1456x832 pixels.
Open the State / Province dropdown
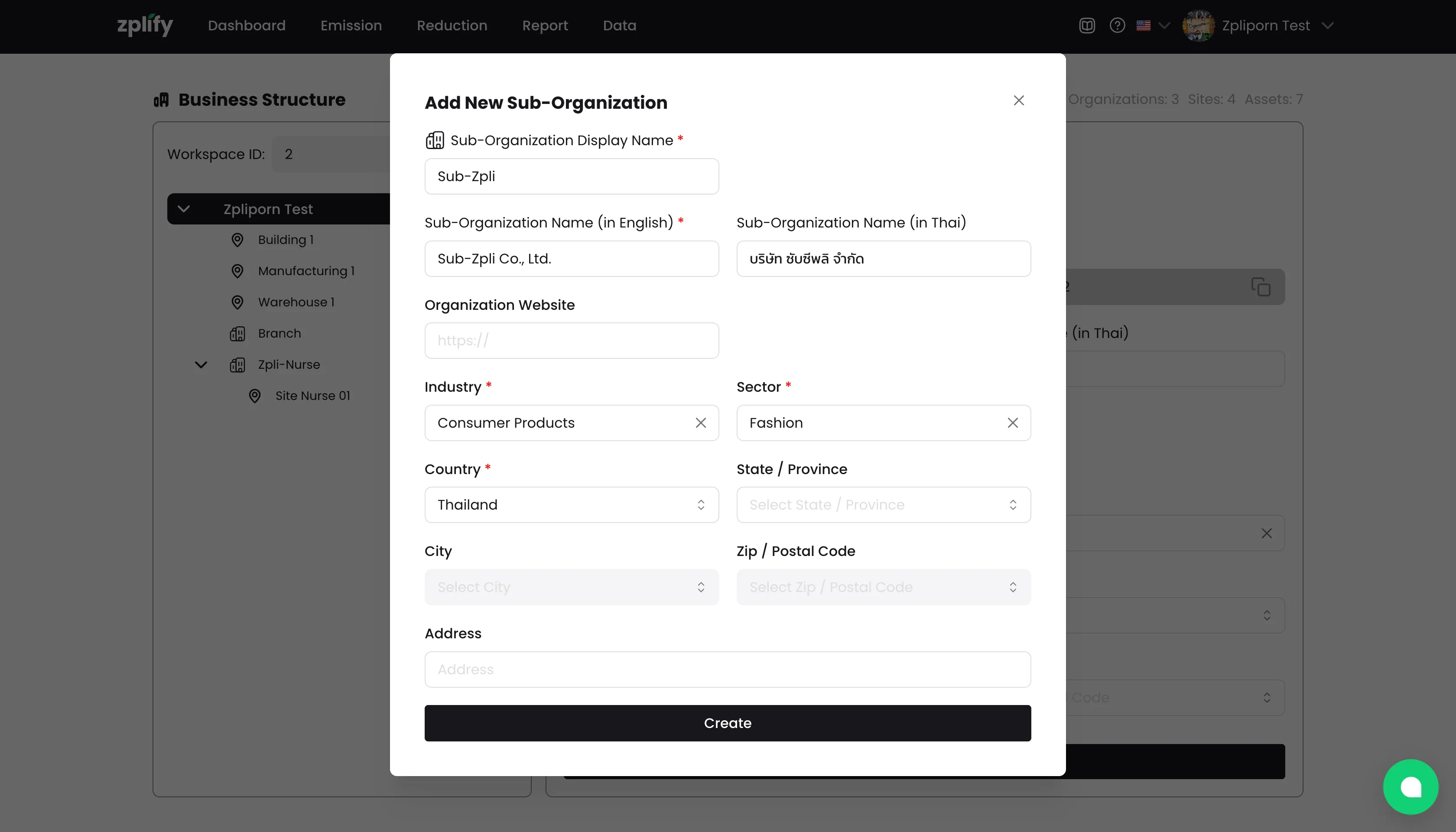click(883, 504)
